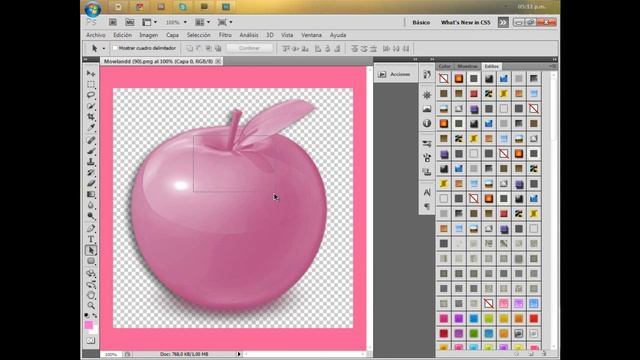Screen dimensions: 640x360
Task: Open the Paragraph panel icon
Action: pyautogui.click(x=427, y=207)
